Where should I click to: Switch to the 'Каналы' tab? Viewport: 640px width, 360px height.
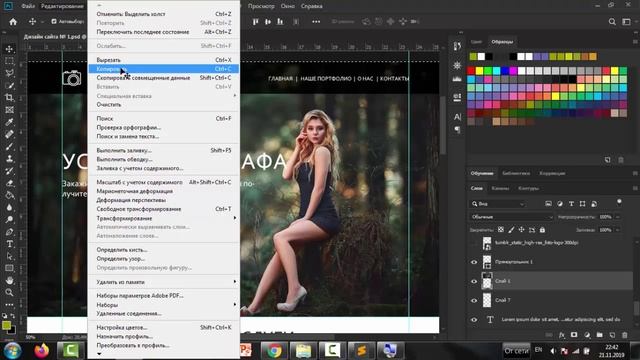[x=500, y=188]
